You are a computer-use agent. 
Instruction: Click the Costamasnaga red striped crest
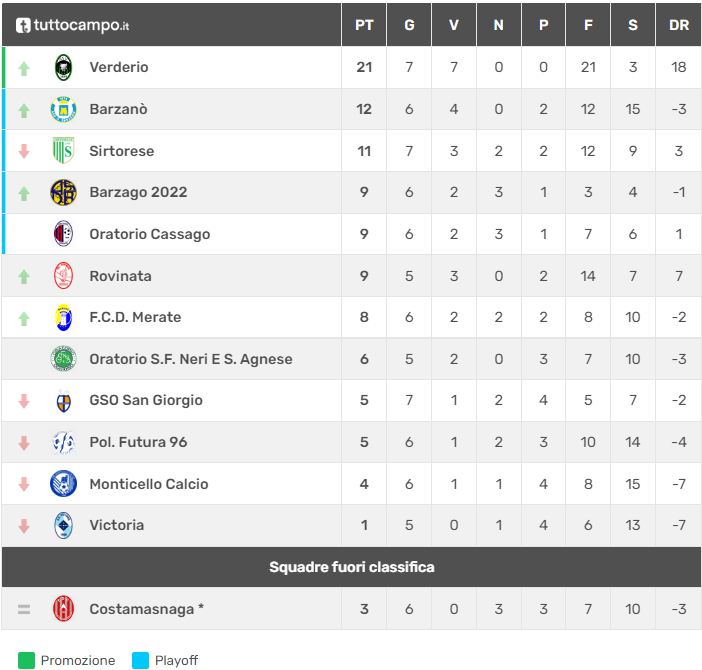point(63,608)
